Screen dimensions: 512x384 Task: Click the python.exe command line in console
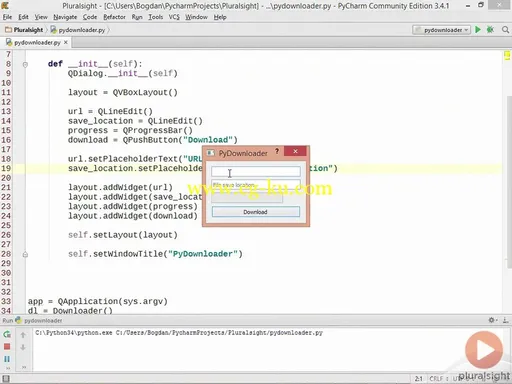point(179,333)
